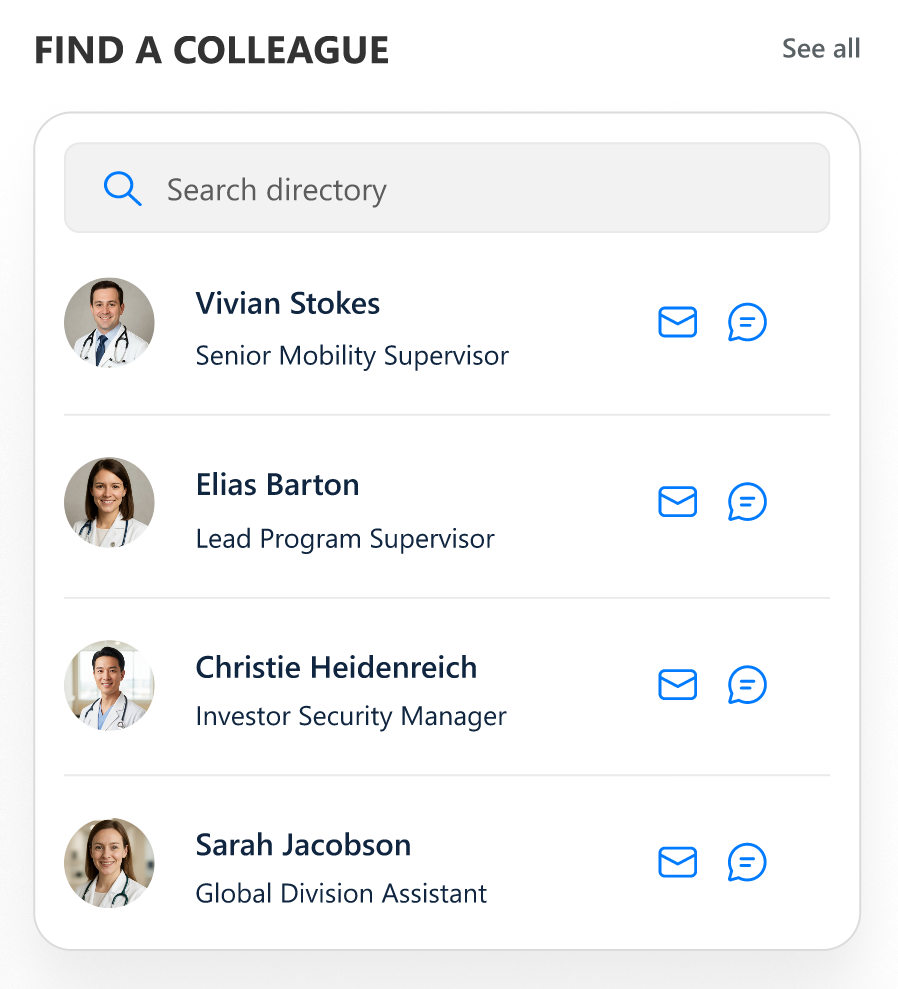Screen dimensions: 898x989
Task: Click the Find a Colleague heading
Action: click(211, 50)
